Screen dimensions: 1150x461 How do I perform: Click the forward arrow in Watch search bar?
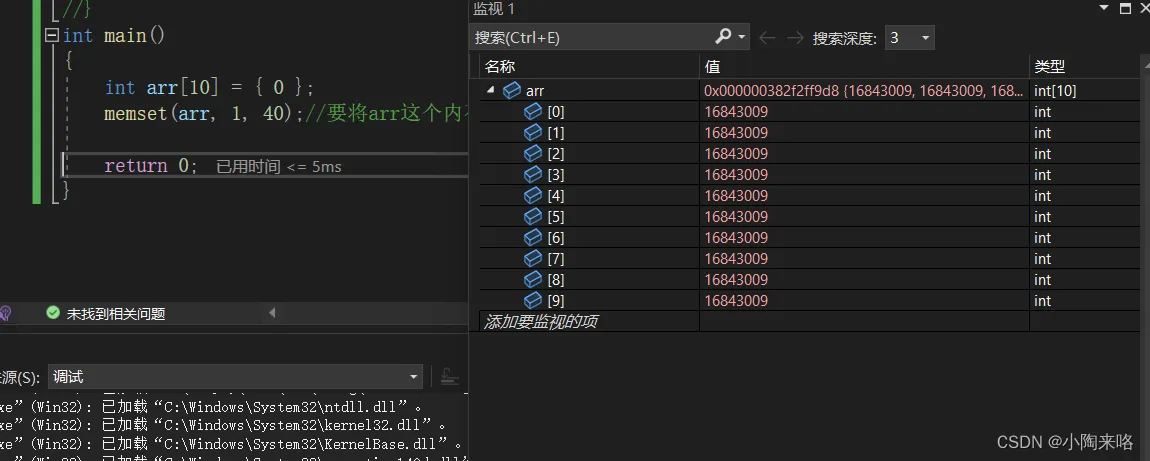[x=795, y=37]
